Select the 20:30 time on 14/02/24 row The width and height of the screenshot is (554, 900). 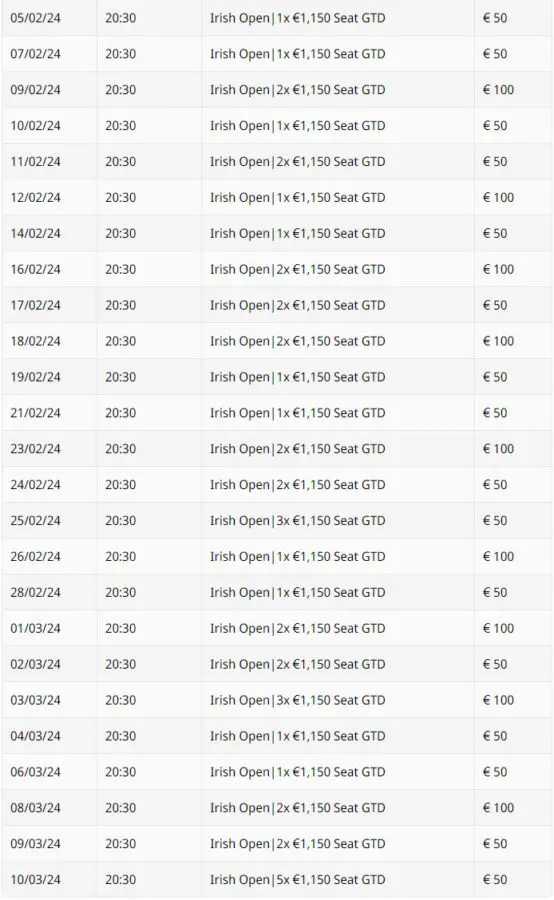point(121,234)
